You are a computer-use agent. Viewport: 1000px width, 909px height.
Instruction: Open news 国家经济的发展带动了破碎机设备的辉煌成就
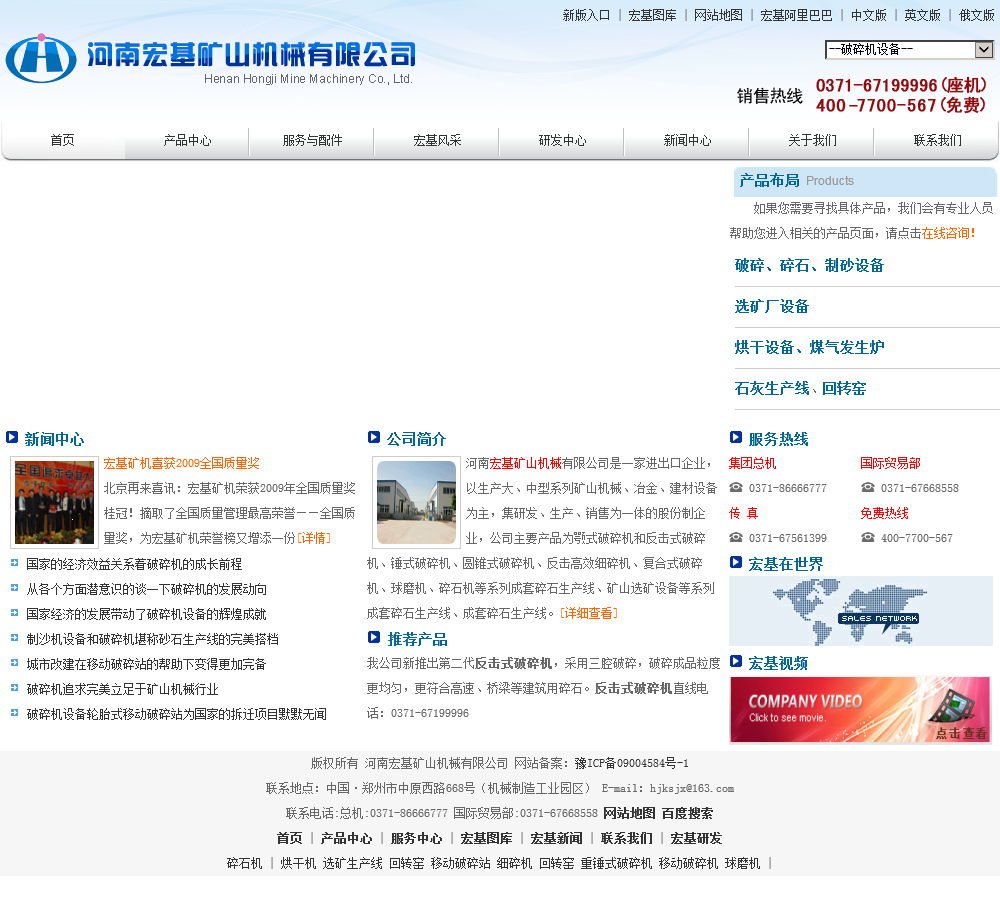click(146, 614)
